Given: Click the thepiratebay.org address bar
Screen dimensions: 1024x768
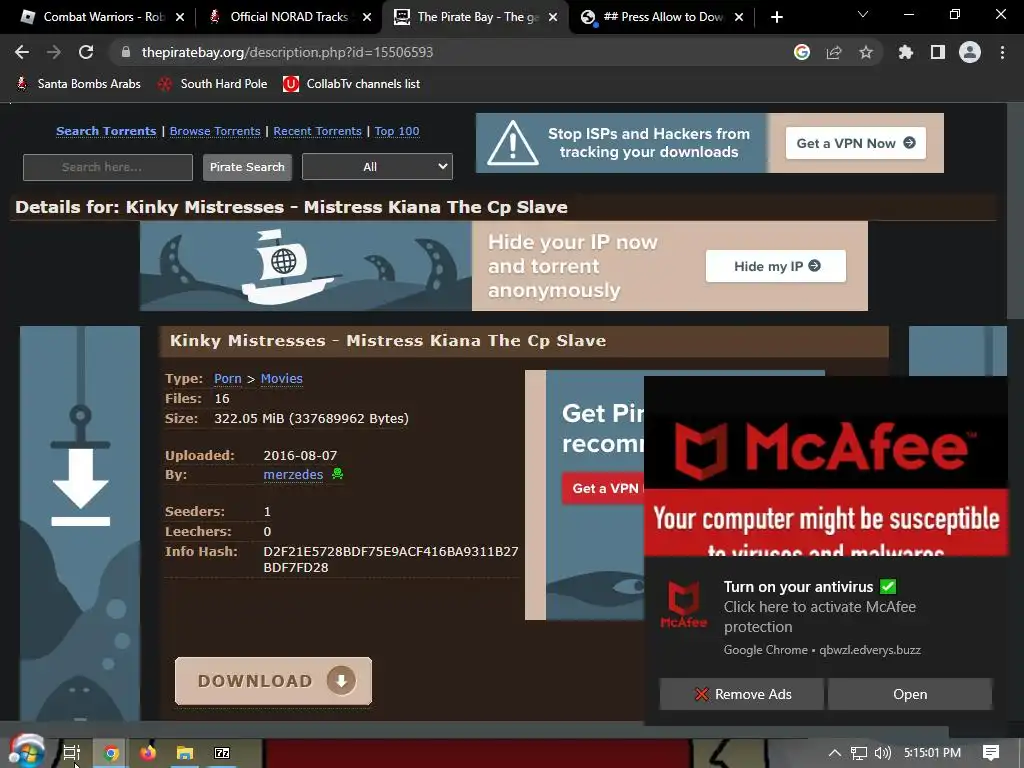Looking at the screenshot, I should [x=451, y=52].
